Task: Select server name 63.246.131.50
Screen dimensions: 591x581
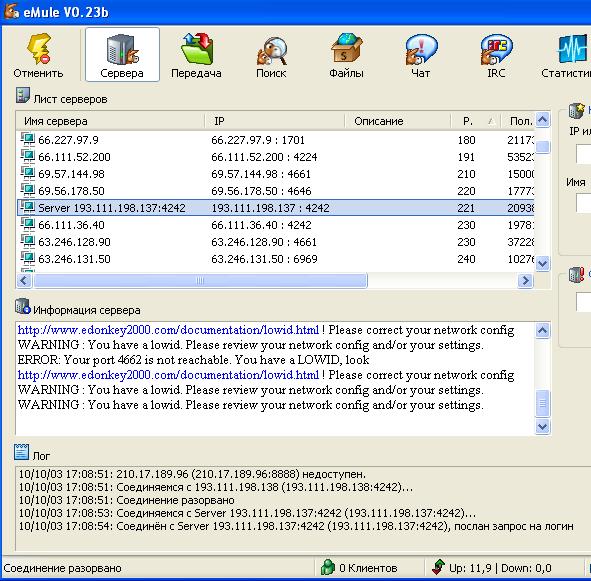Action: pos(74,259)
